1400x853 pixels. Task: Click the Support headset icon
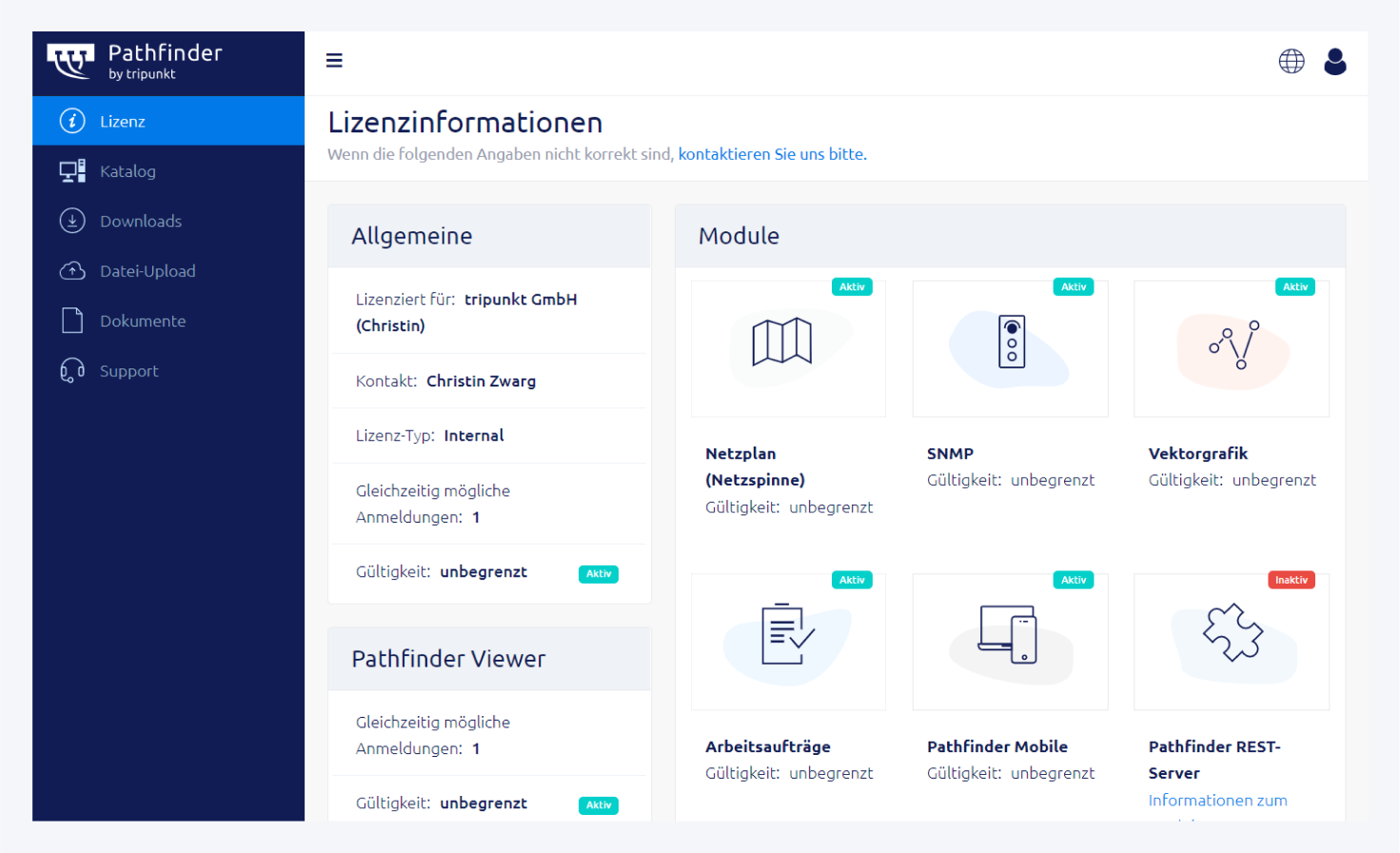coord(72,371)
